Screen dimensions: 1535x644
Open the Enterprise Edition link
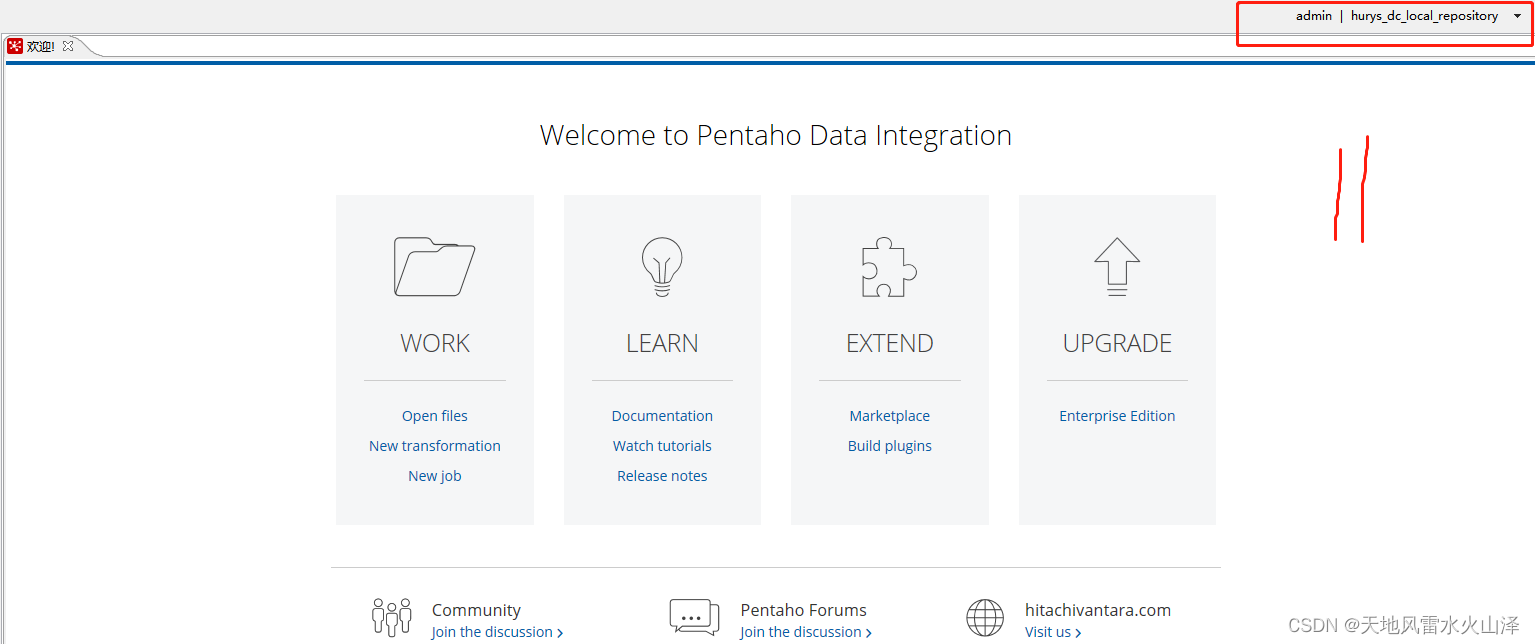1117,416
